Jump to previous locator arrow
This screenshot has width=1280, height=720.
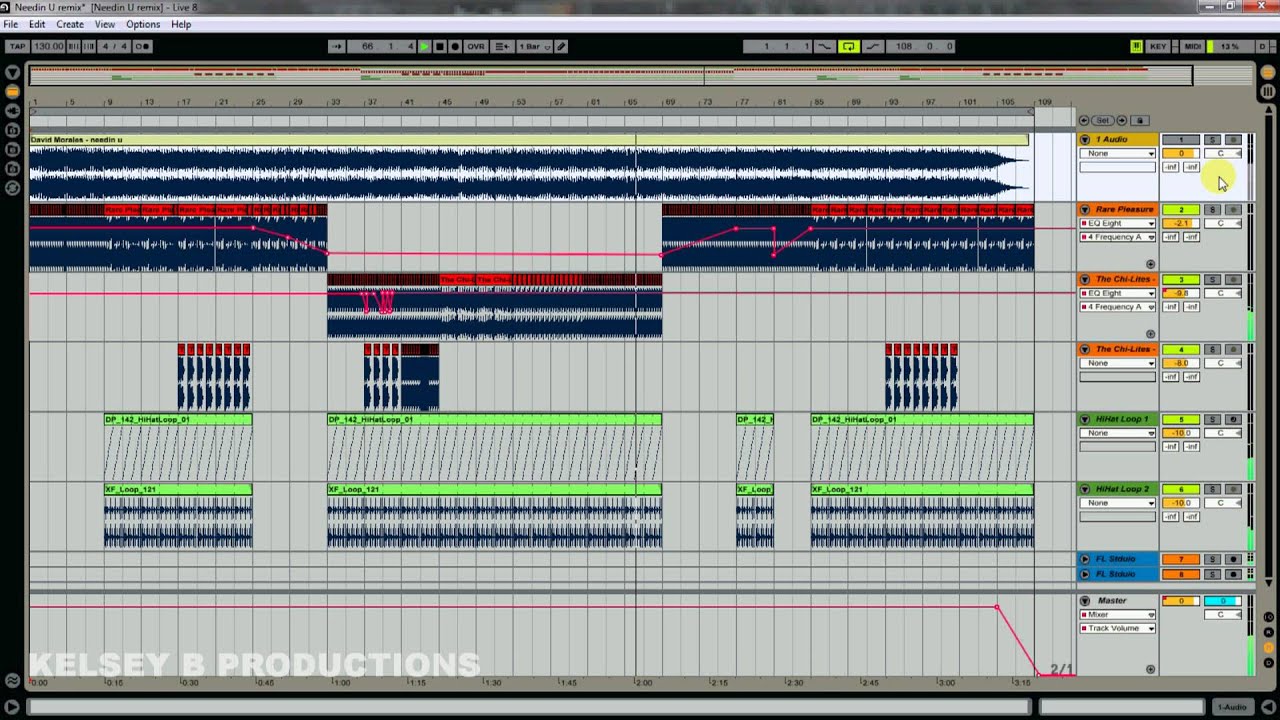[x=1084, y=120]
